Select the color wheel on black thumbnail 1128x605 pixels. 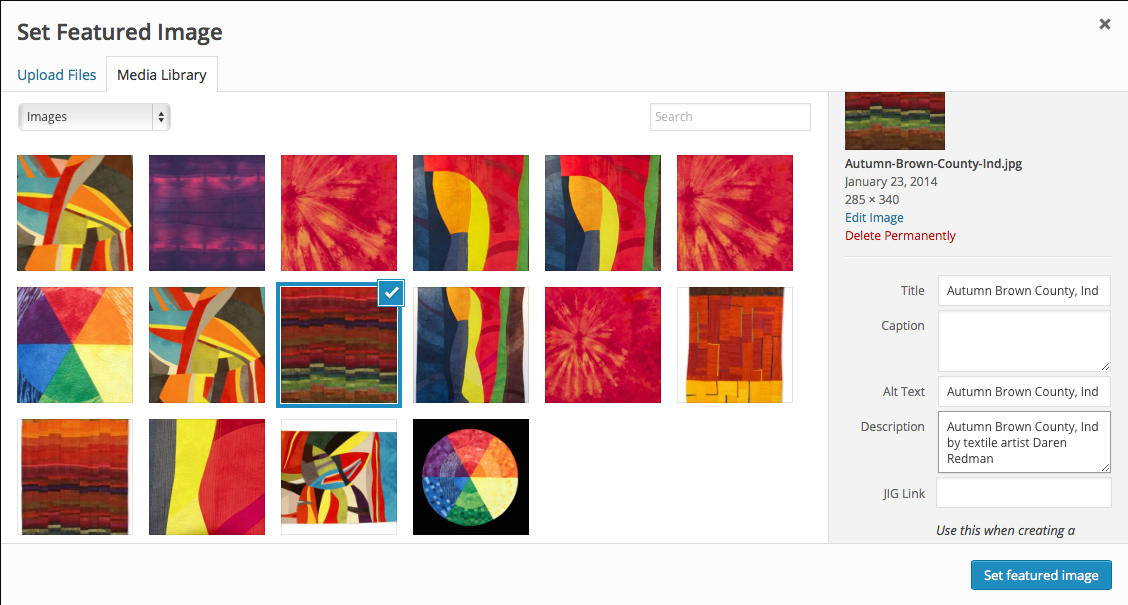470,477
